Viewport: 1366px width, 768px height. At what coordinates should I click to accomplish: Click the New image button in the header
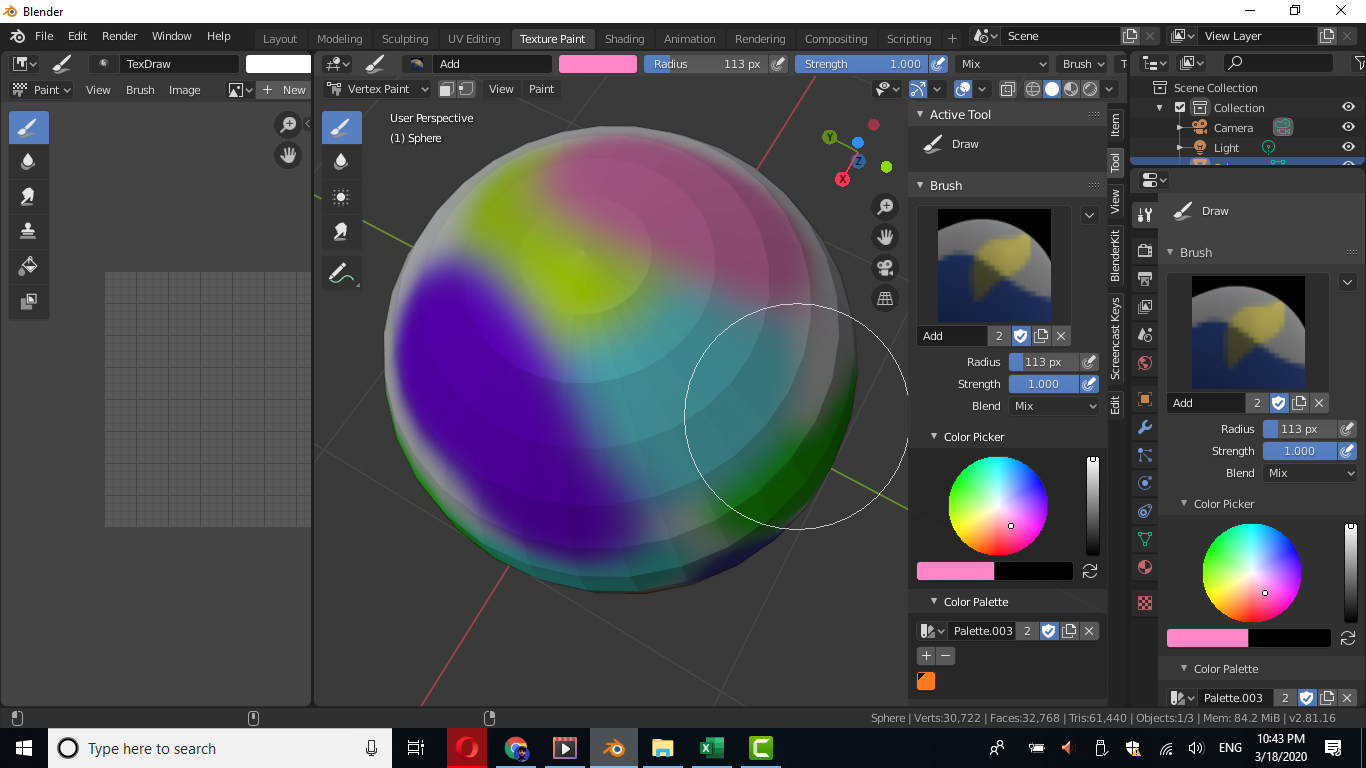click(x=283, y=89)
